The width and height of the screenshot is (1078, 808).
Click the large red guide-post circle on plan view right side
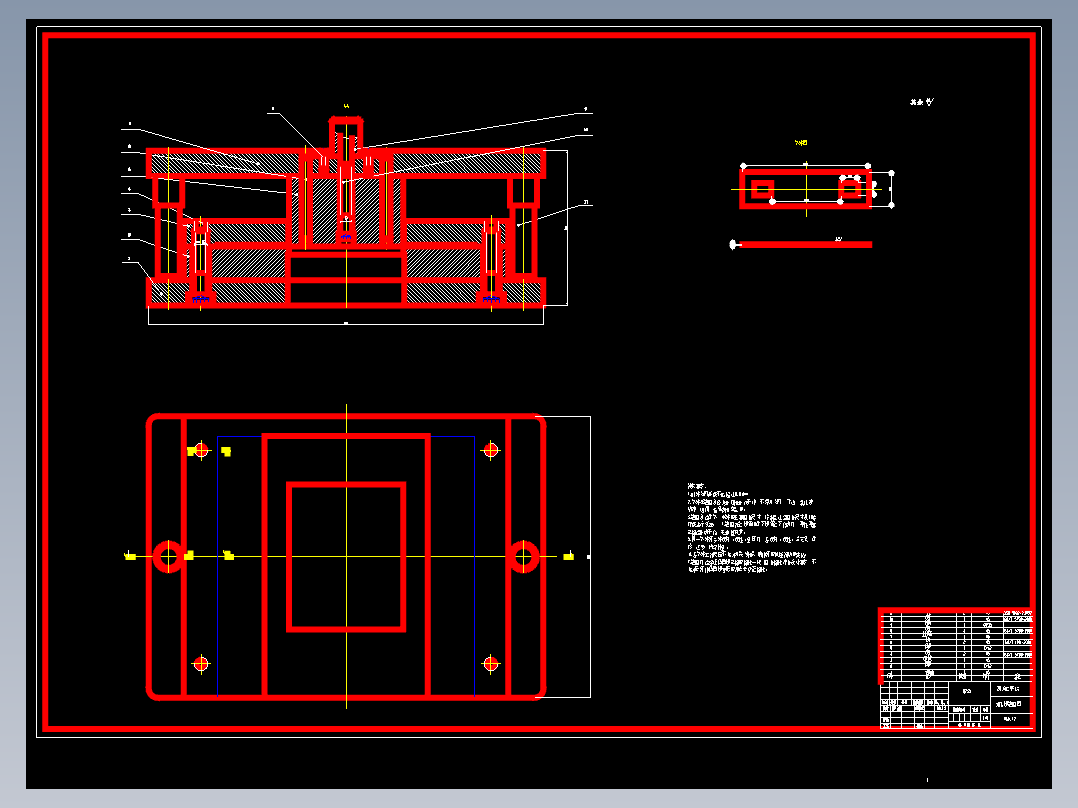click(524, 556)
